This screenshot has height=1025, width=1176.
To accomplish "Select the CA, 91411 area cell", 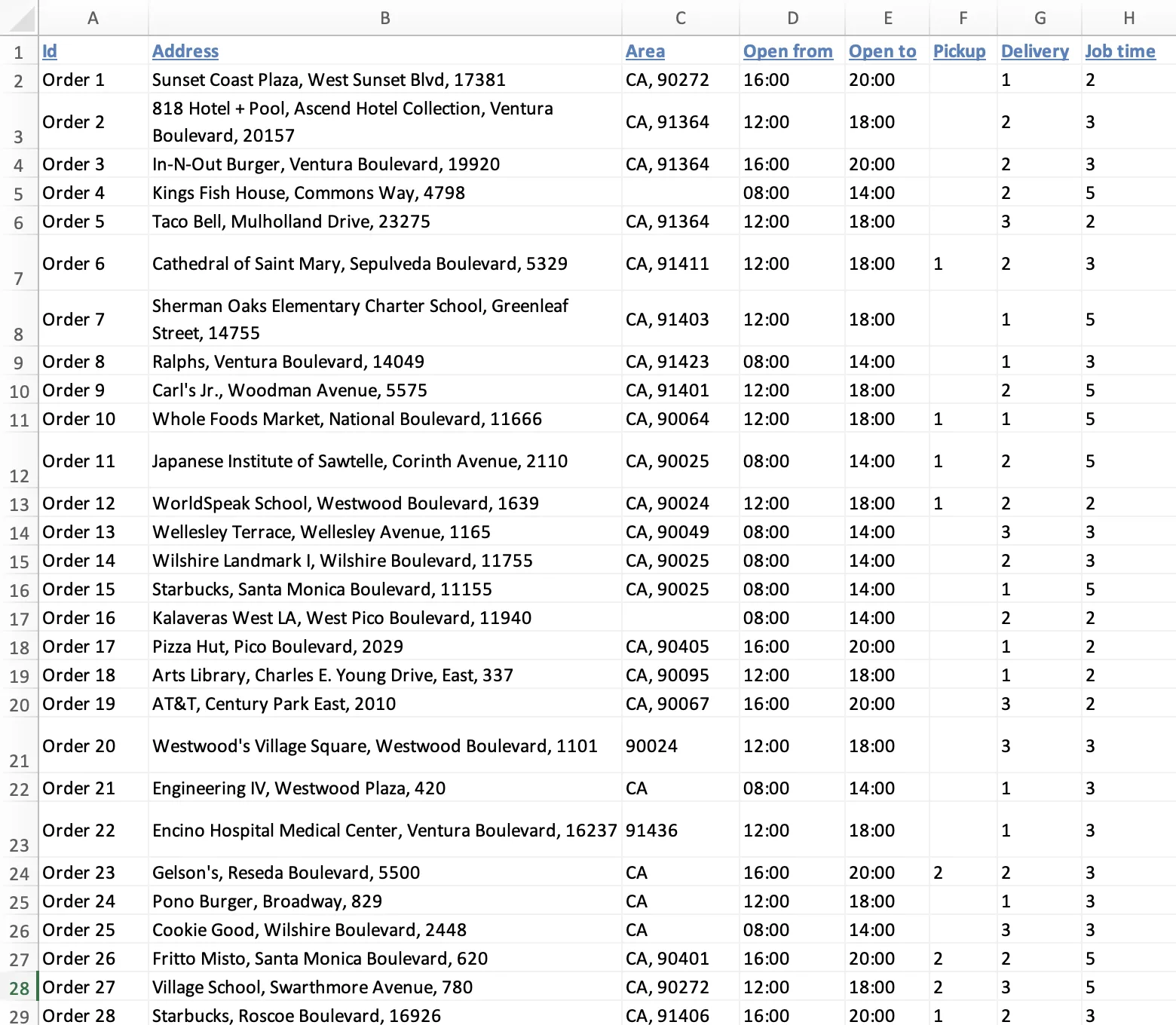I will [x=680, y=263].
